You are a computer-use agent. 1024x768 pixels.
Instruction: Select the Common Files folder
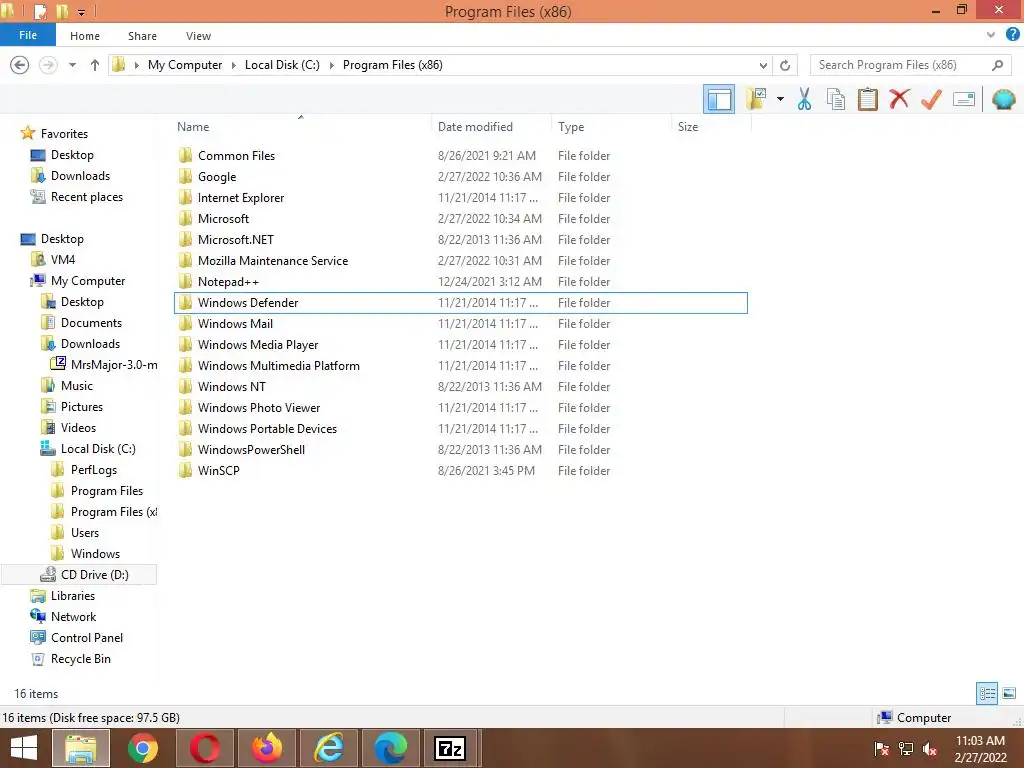pyautogui.click(x=461, y=155)
